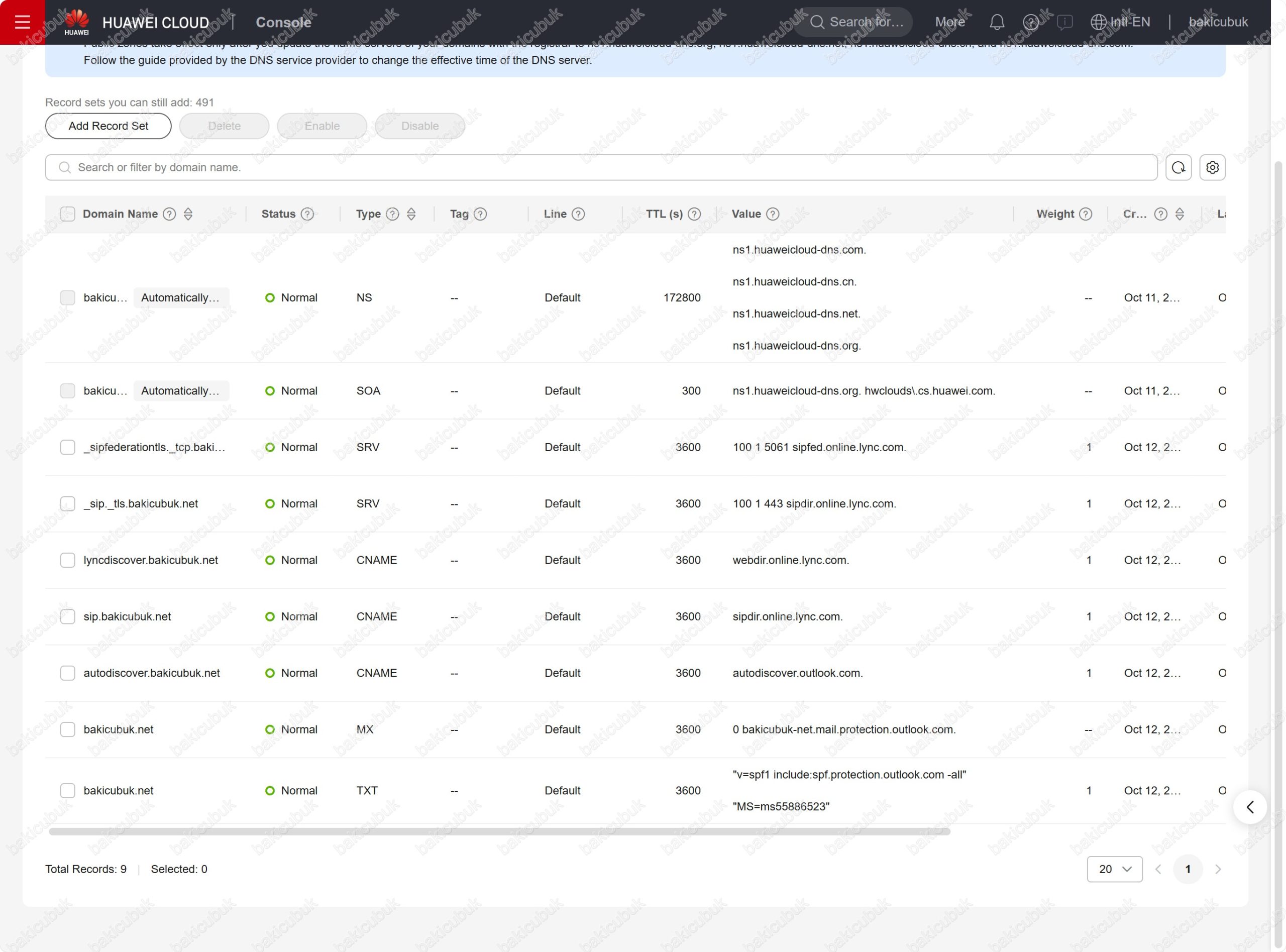Image resolution: width=1286 pixels, height=952 pixels.
Task: Open the hamburger navigation menu
Action: point(22,22)
